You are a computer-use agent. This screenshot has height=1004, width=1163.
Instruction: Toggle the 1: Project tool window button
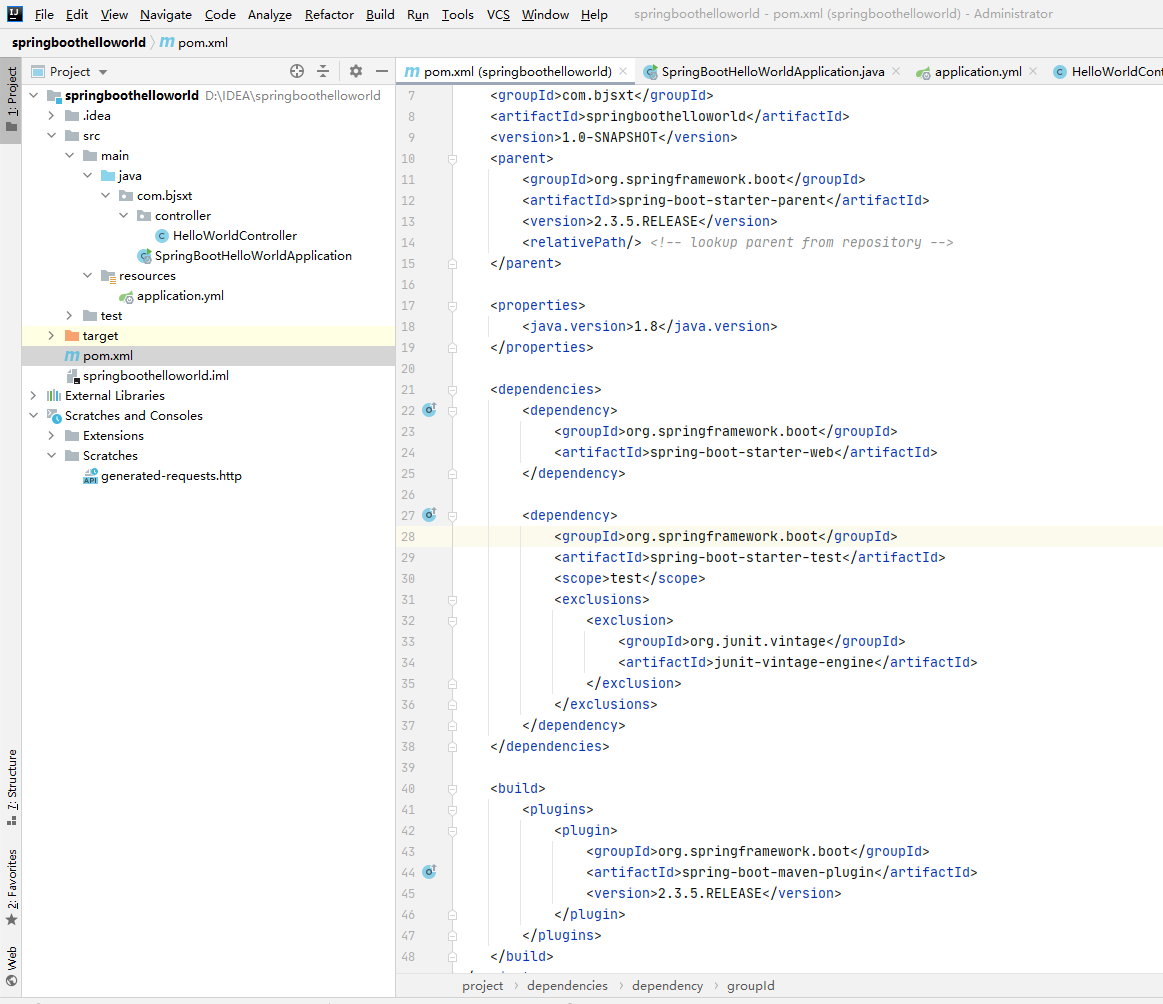click(x=11, y=99)
